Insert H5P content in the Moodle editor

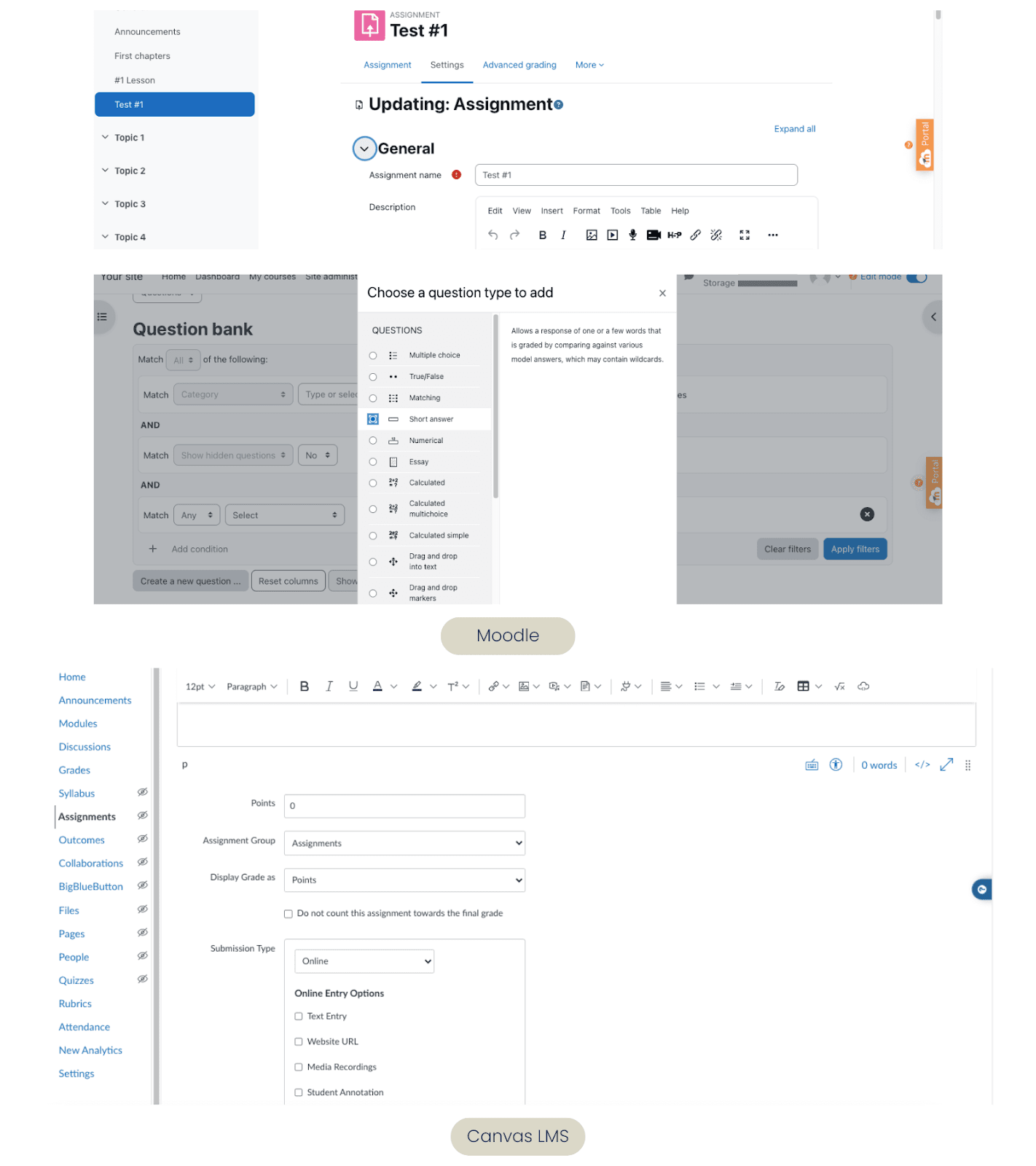click(675, 235)
